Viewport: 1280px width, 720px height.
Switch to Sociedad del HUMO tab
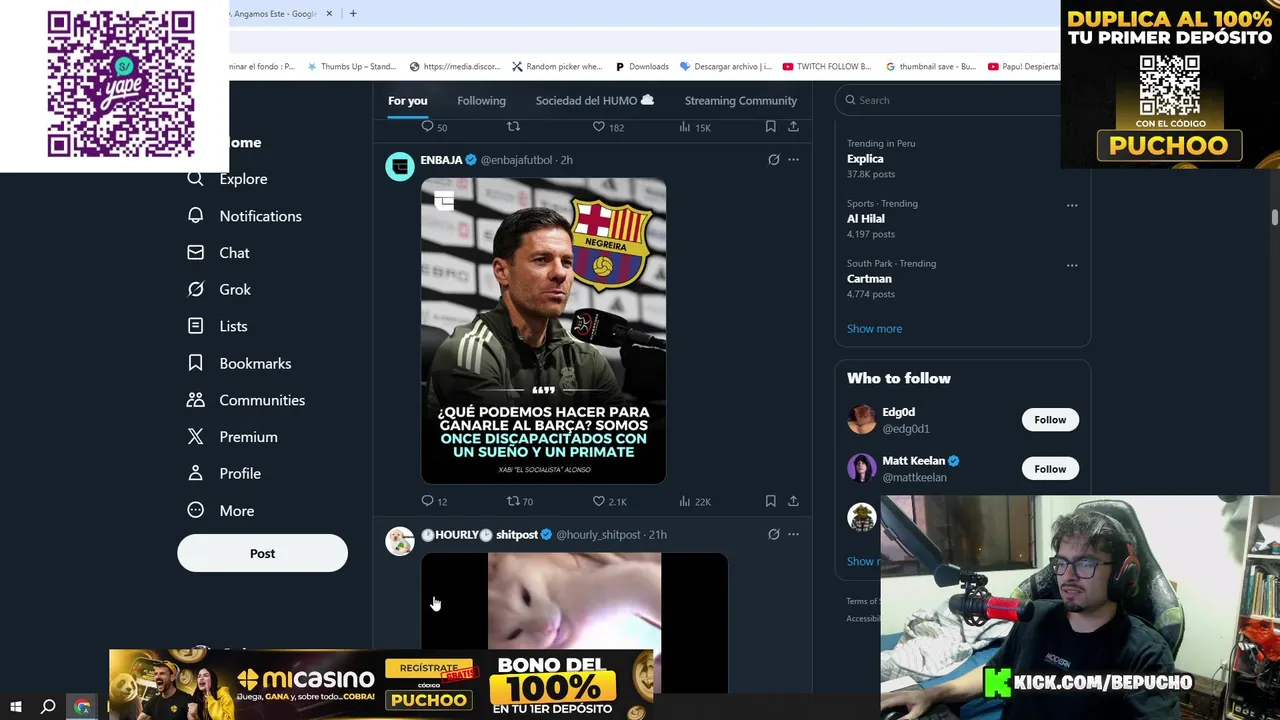point(595,101)
